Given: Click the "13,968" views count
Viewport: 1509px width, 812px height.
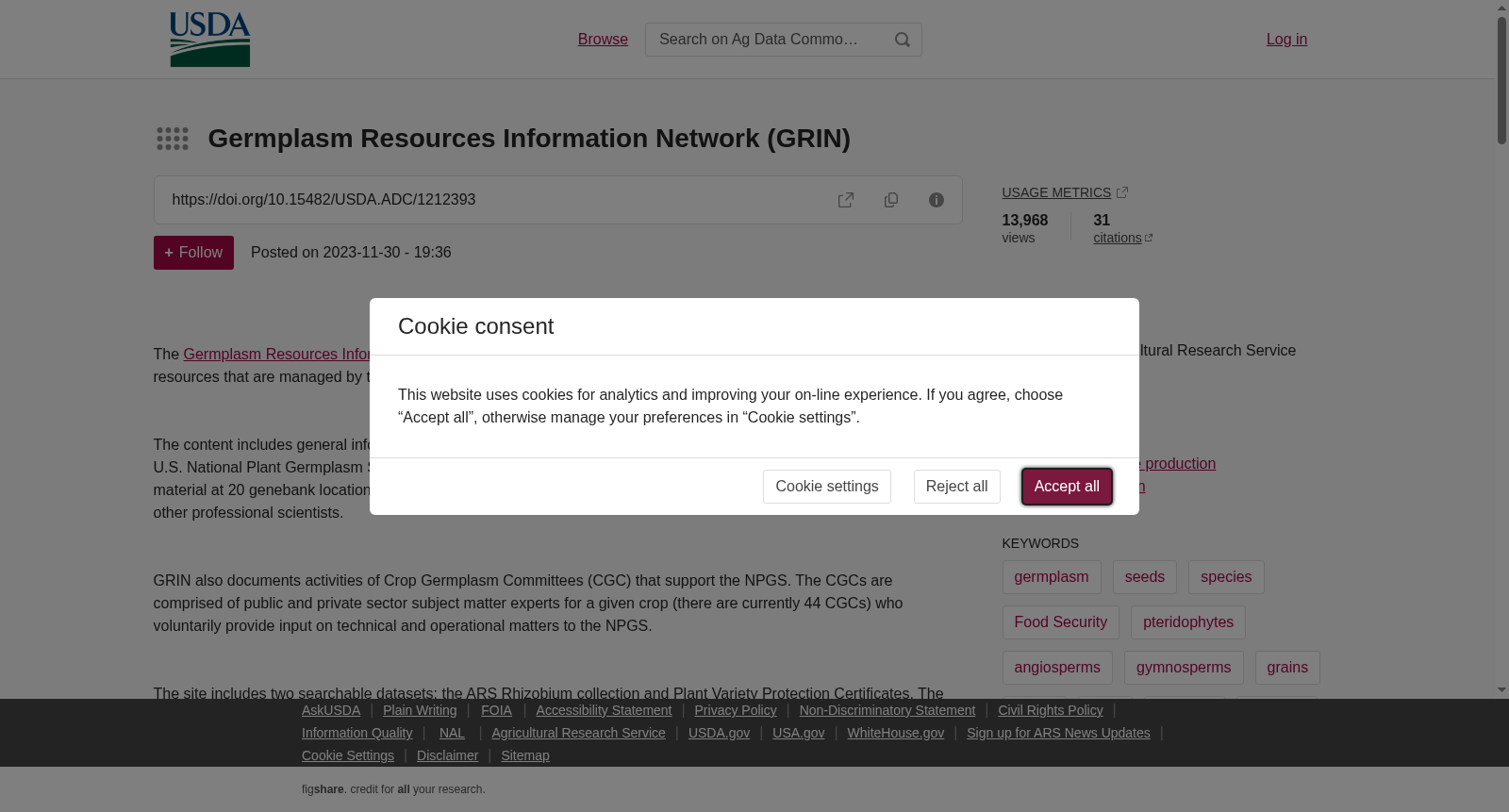Looking at the screenshot, I should (1025, 221).
